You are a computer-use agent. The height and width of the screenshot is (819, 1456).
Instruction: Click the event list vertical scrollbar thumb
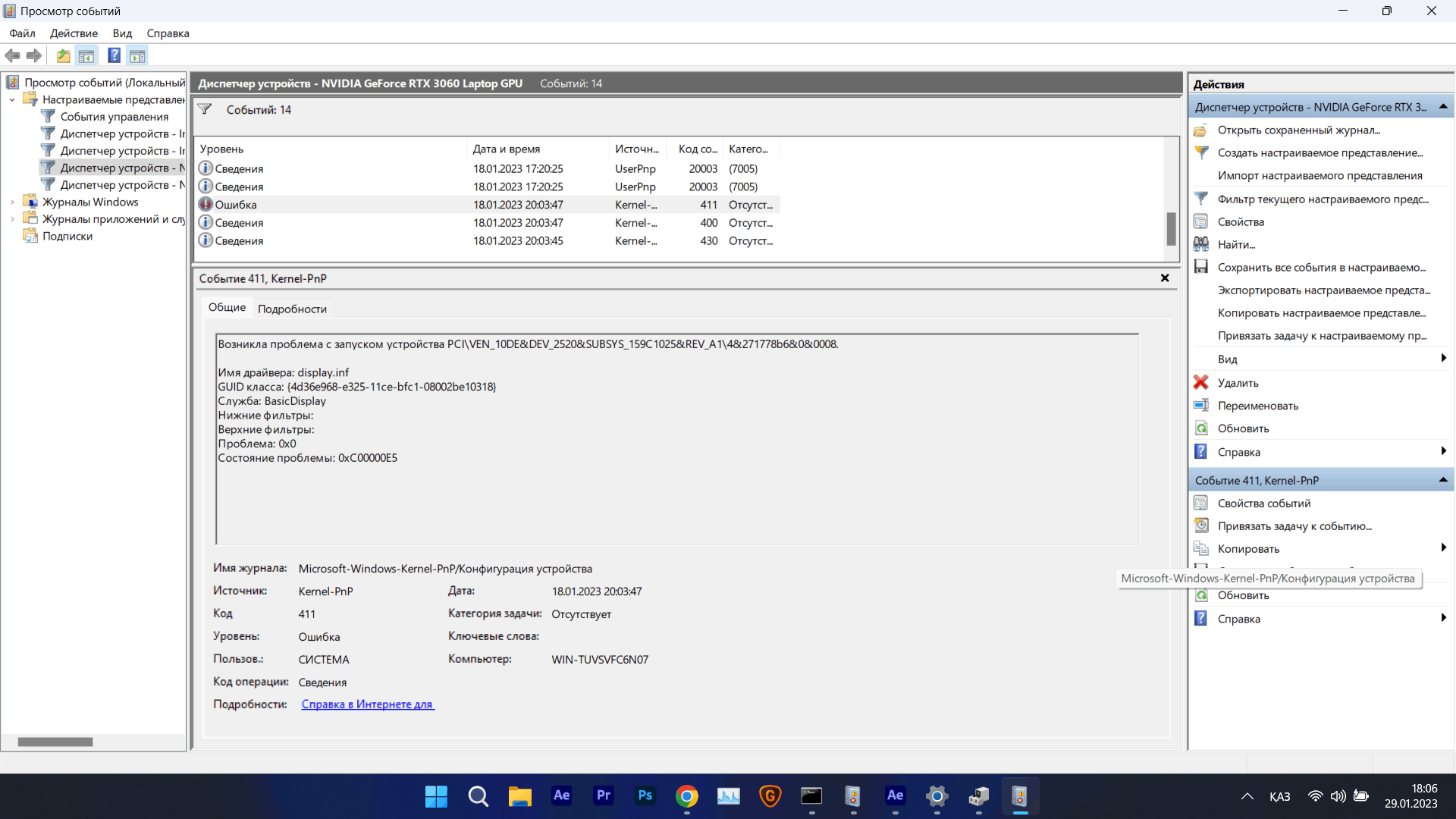point(1171,228)
